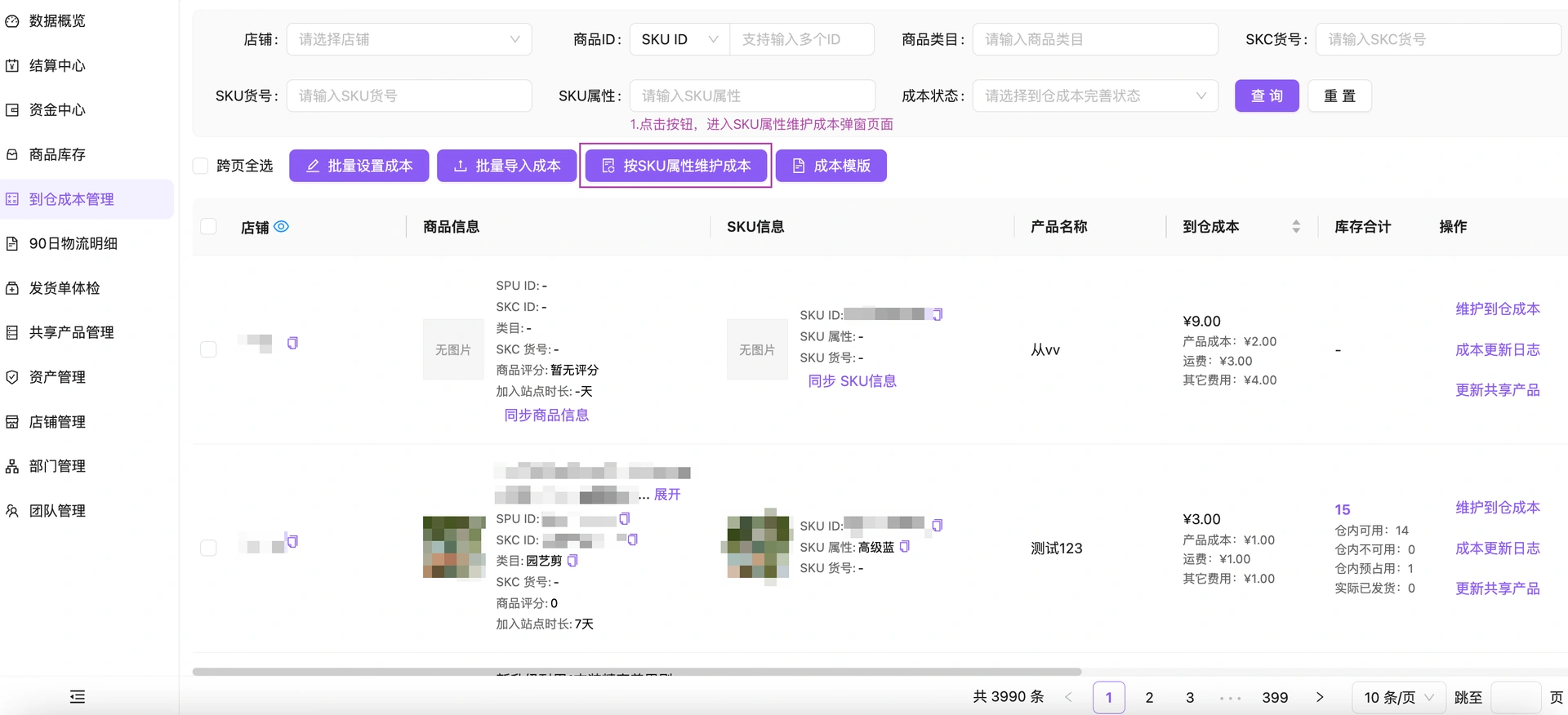Check the row checkbox for product 从vv
The height and width of the screenshot is (715, 1568).
click(x=208, y=349)
